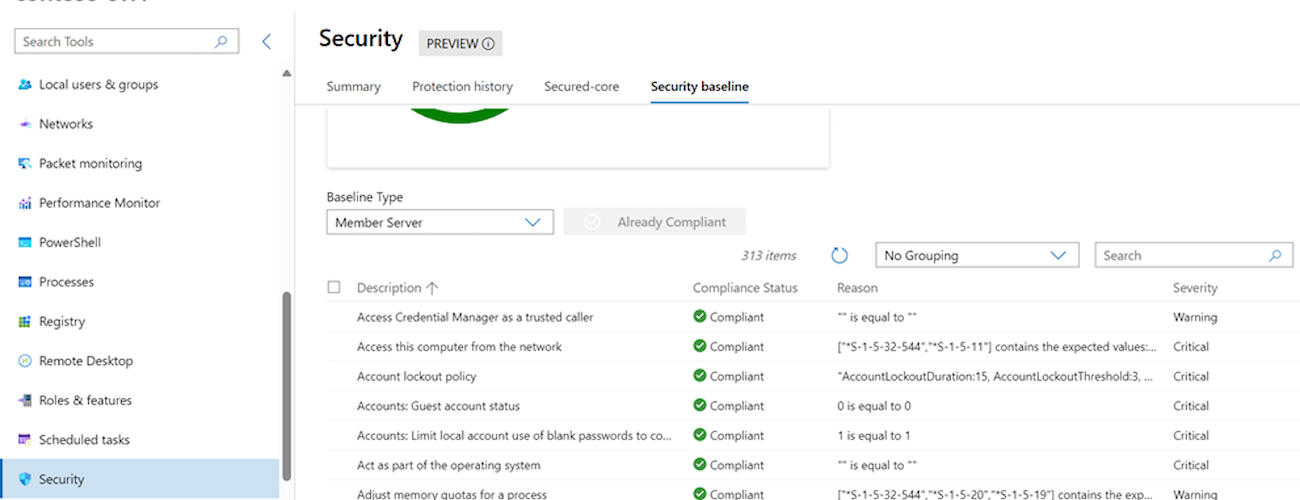The height and width of the screenshot is (500, 1300).
Task: Switch to the Secured-core tab
Action: tap(581, 87)
